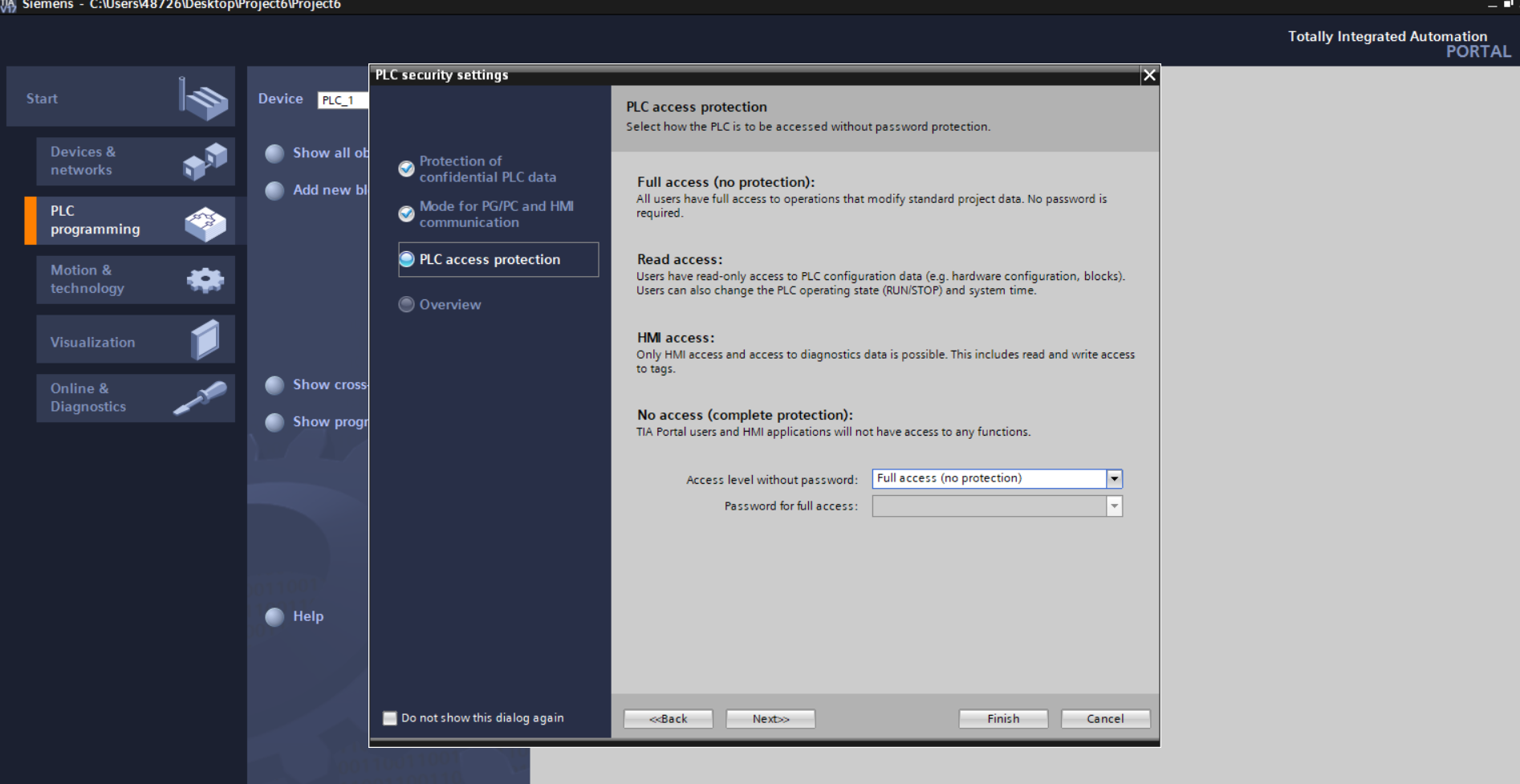Click the Show cross-references link
Image resolution: width=1520 pixels, height=784 pixels.
[x=331, y=384]
